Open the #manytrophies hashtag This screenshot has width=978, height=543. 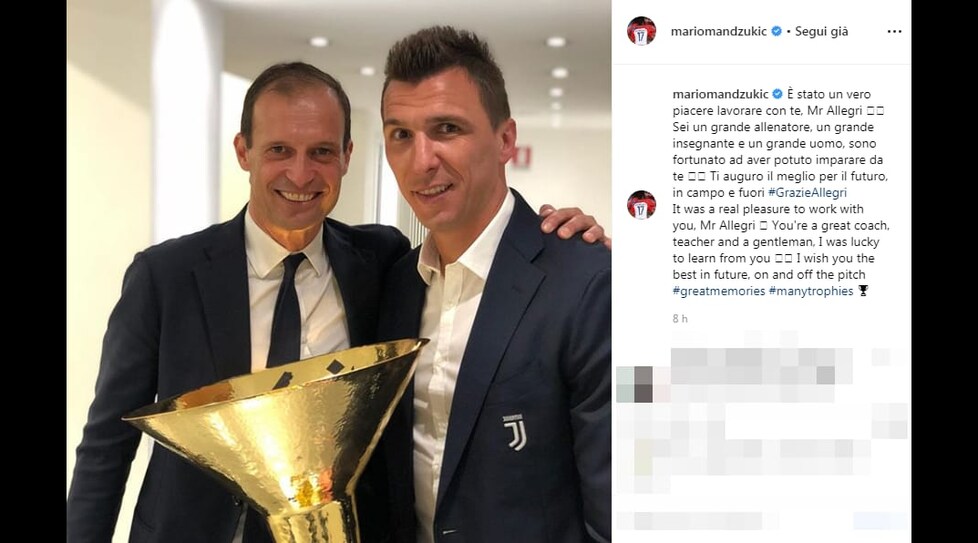[811, 291]
